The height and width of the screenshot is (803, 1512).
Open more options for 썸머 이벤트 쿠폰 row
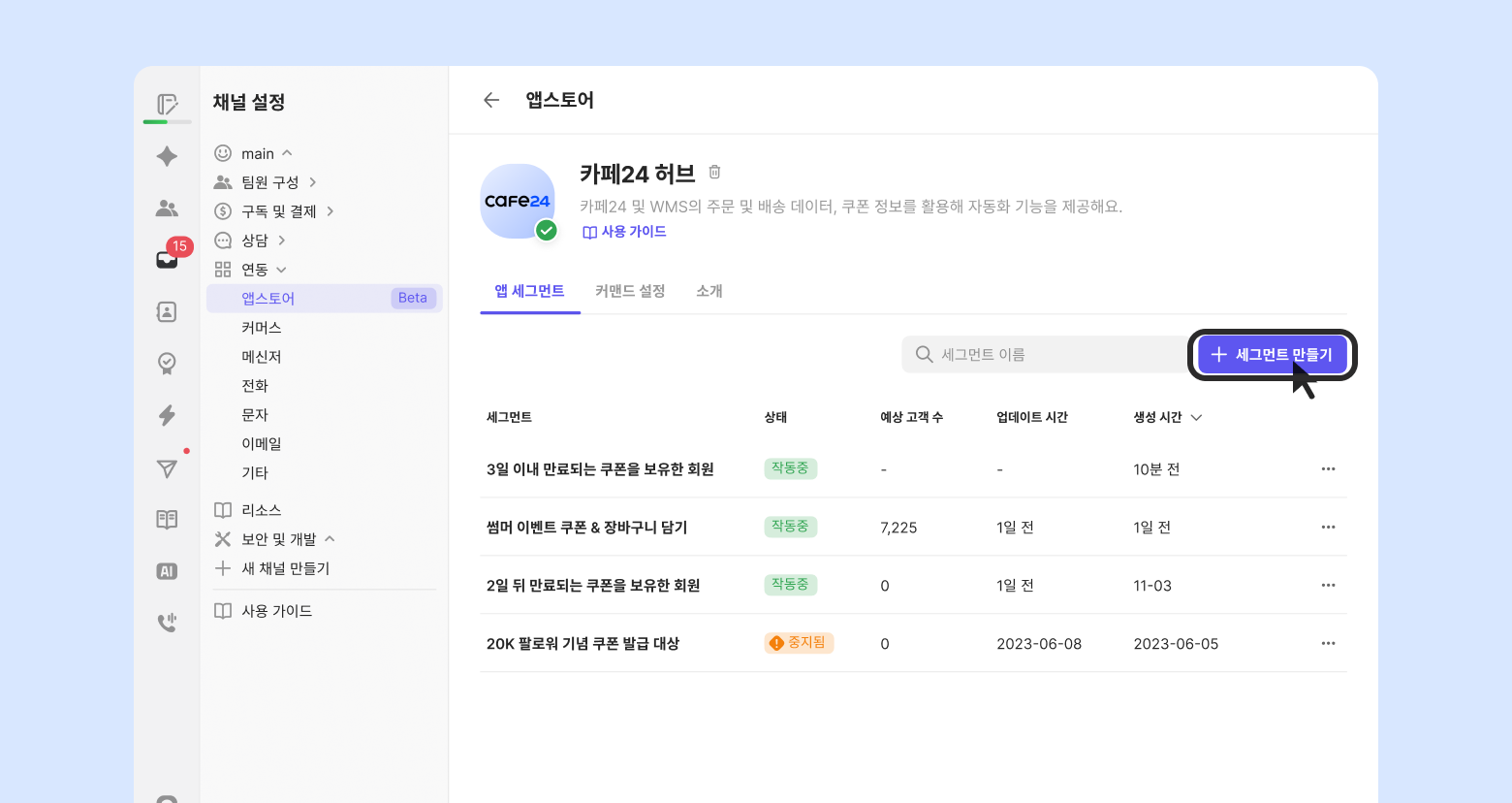coord(1328,528)
